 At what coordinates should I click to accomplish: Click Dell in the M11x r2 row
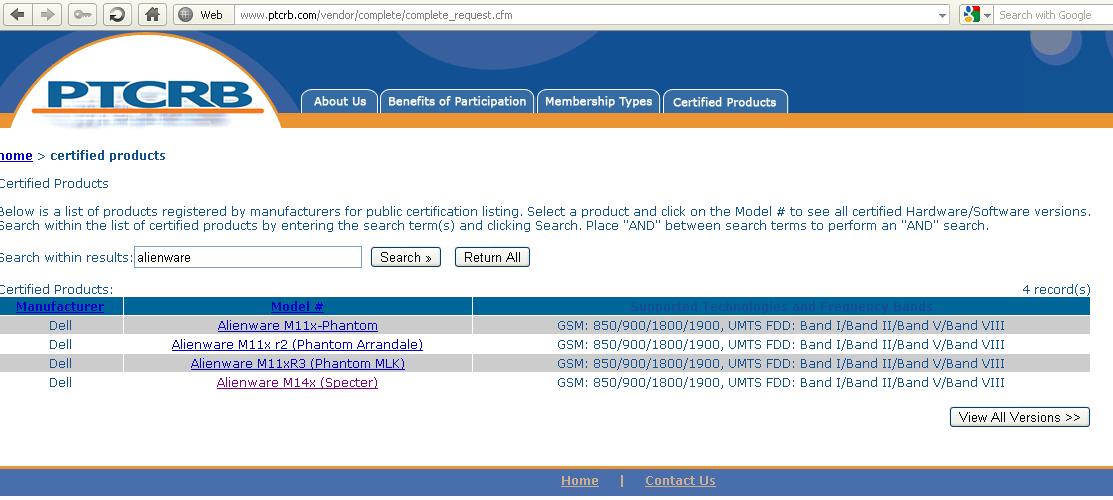[60, 344]
